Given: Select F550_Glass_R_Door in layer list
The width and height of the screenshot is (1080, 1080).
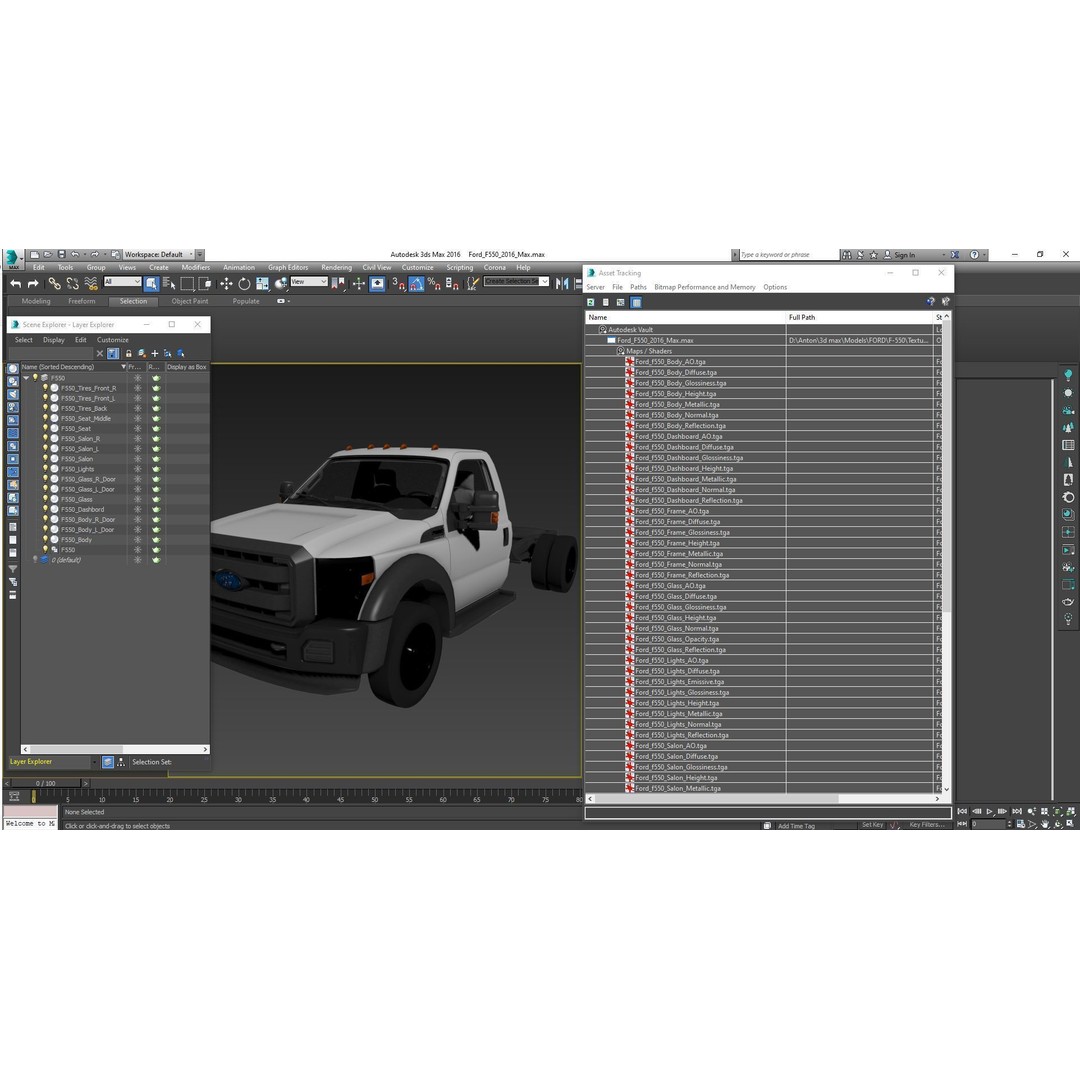Looking at the screenshot, I should 88,479.
